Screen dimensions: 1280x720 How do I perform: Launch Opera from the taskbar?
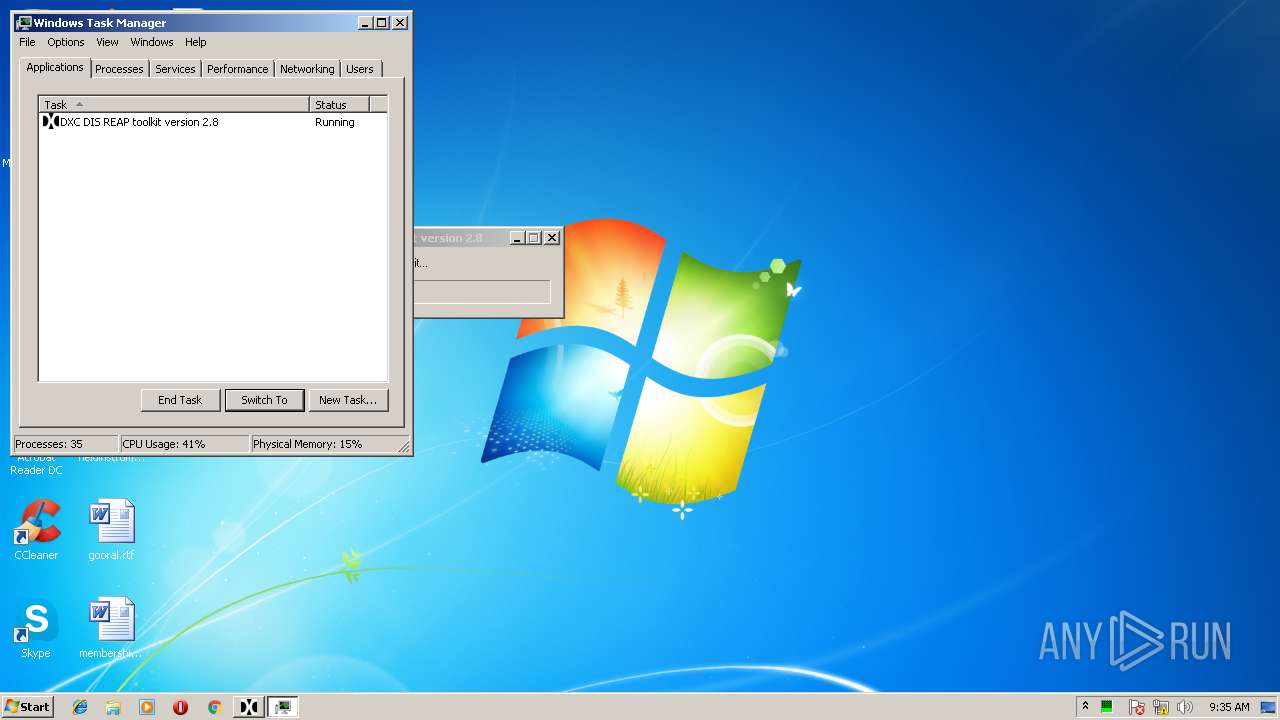(180, 707)
